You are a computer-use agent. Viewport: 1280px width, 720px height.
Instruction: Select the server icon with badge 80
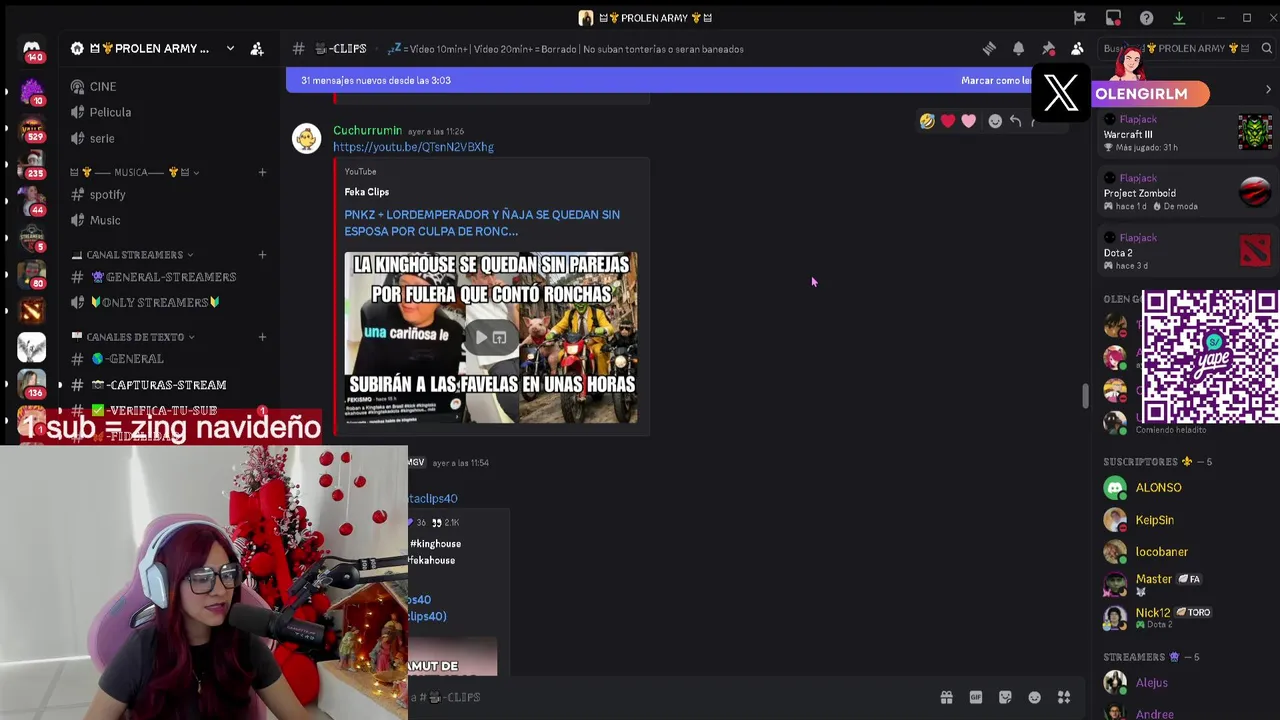31,275
